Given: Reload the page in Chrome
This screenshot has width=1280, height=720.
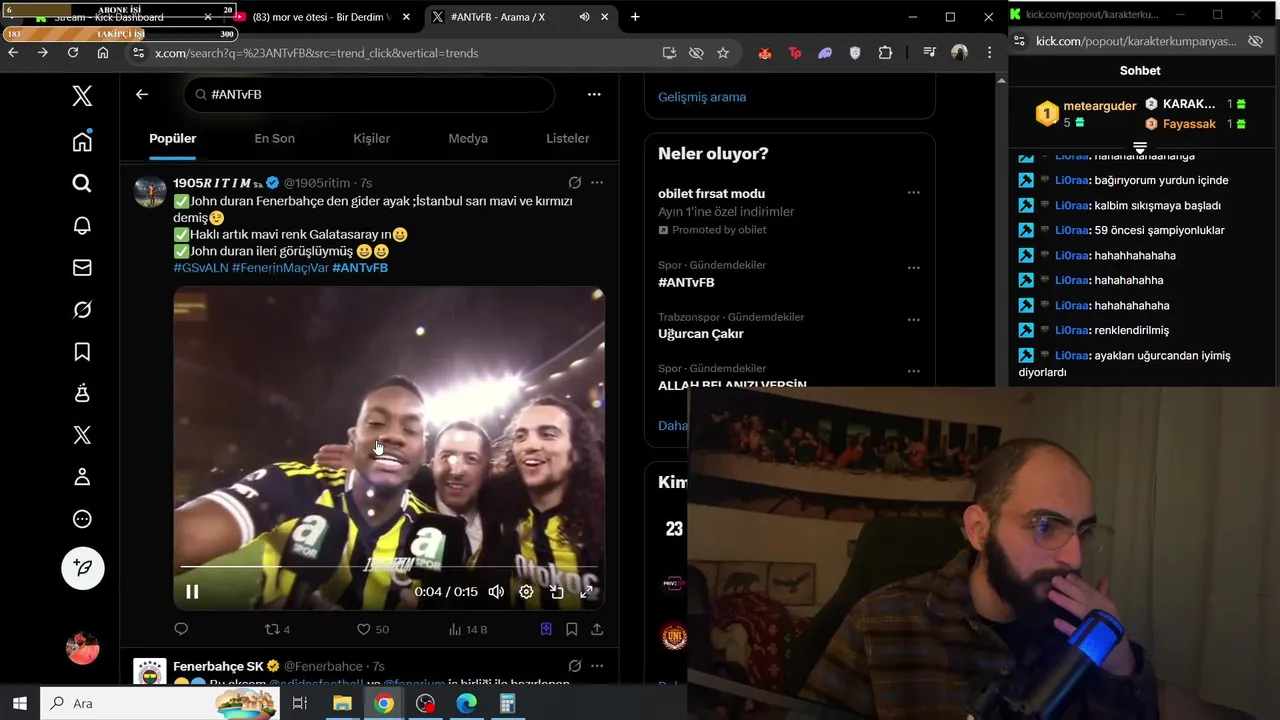Looking at the screenshot, I should click(x=73, y=53).
